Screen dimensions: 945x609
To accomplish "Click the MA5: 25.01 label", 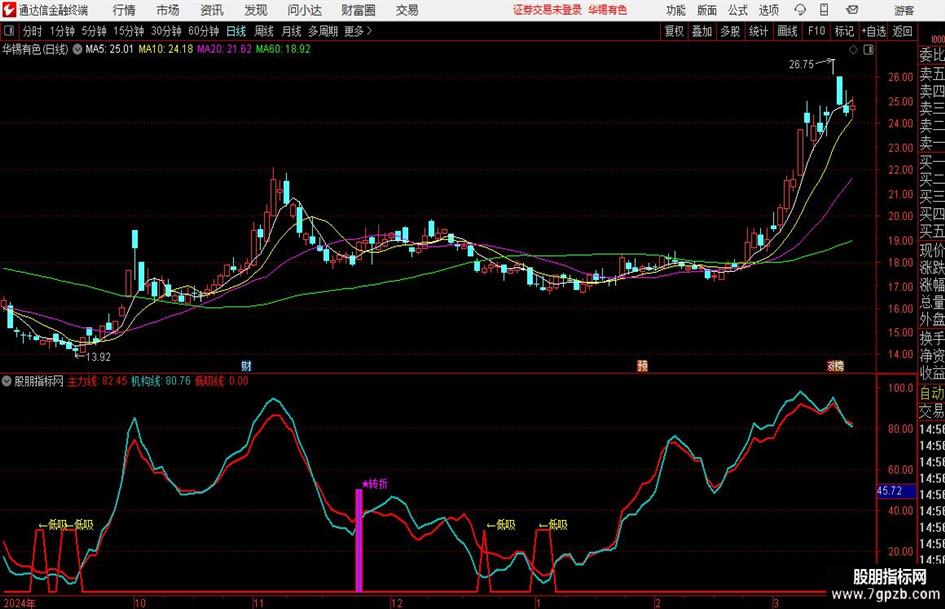I will (x=109, y=49).
